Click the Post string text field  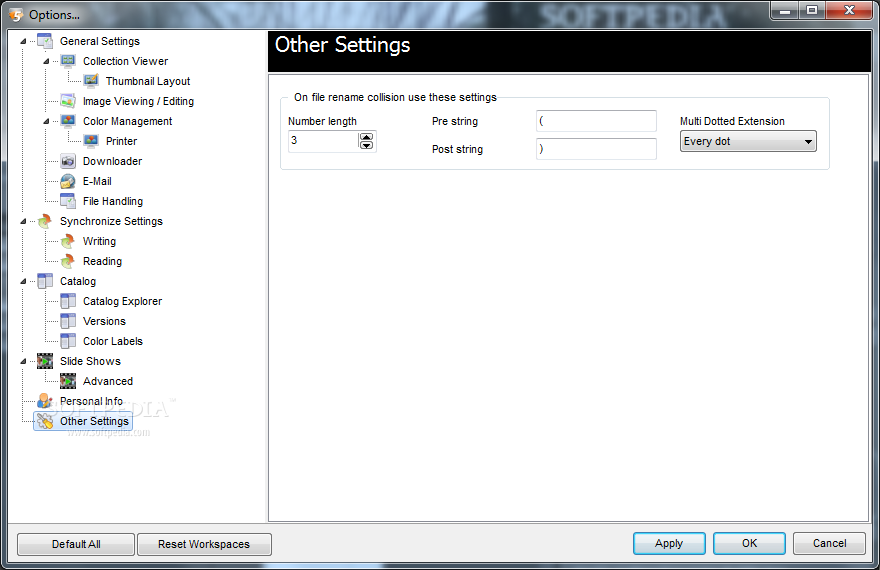point(596,149)
